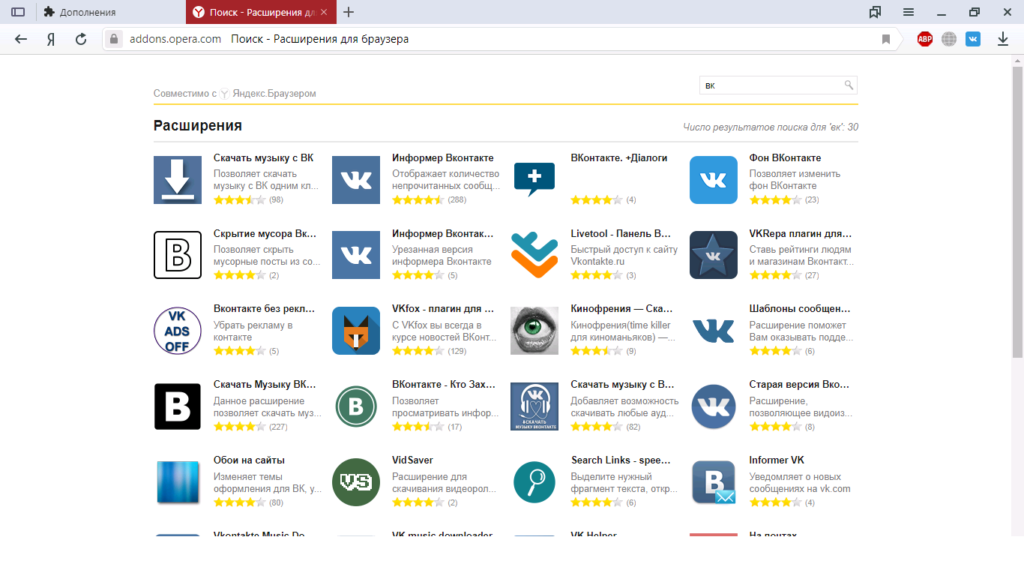The image size is (1024, 576).
Task: Open the ВКонтакте. +Діалоги title
Action: tap(619, 158)
